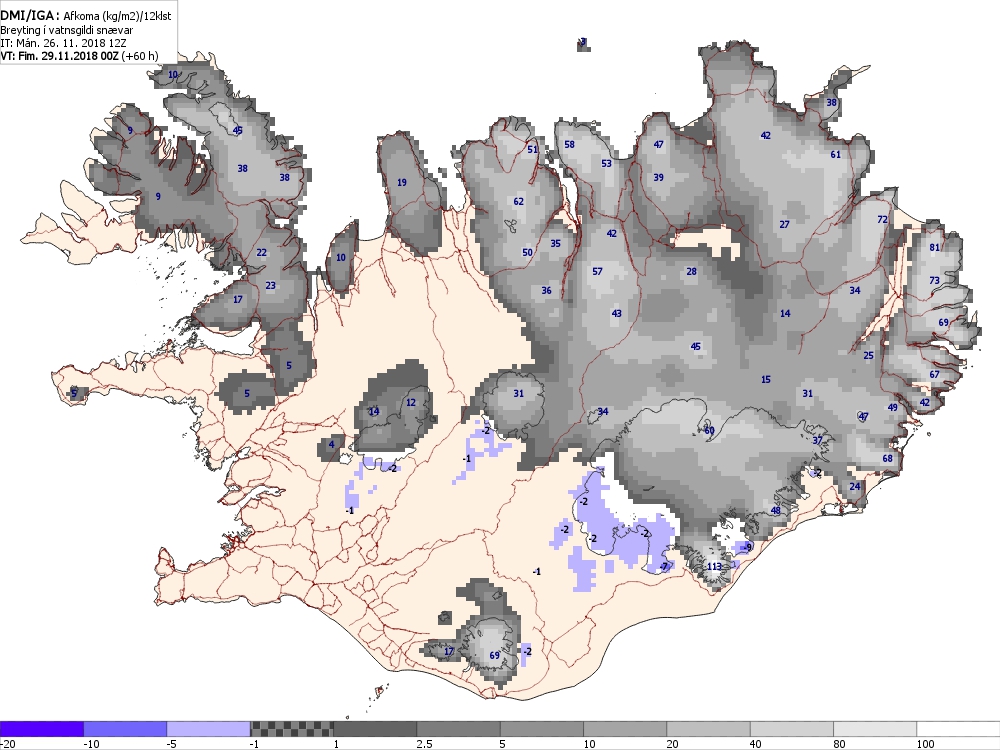
Task: Click the '43' value on the map
Action: (617, 313)
